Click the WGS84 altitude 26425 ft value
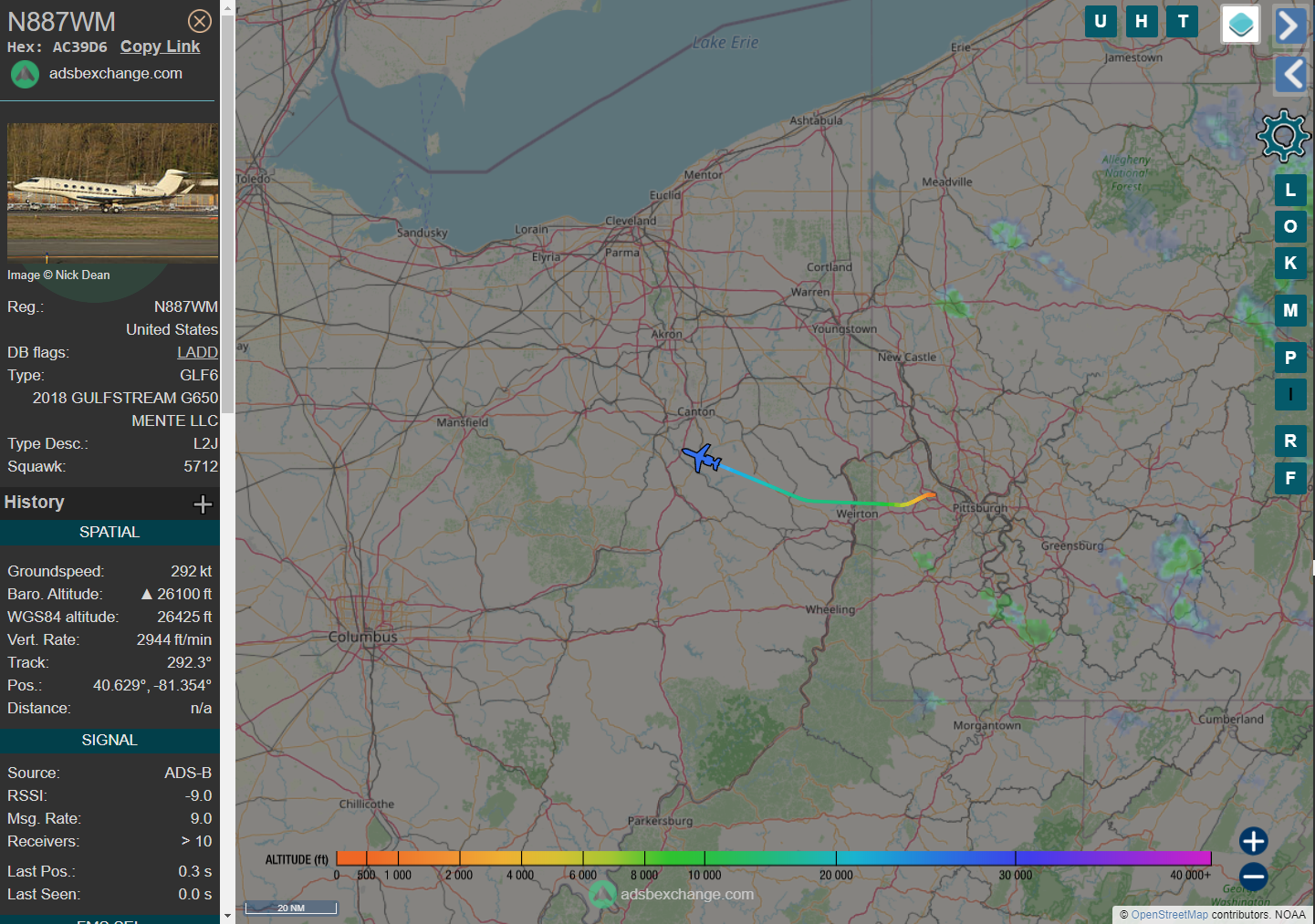The image size is (1315, 924). (184, 617)
